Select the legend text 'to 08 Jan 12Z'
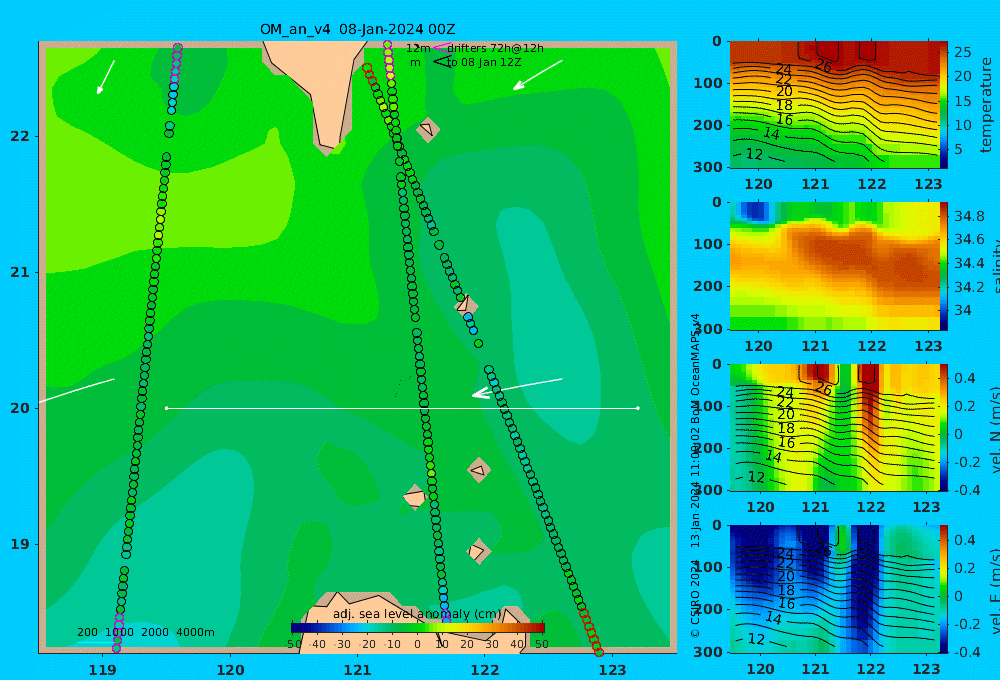The image size is (1000, 680). coord(484,62)
